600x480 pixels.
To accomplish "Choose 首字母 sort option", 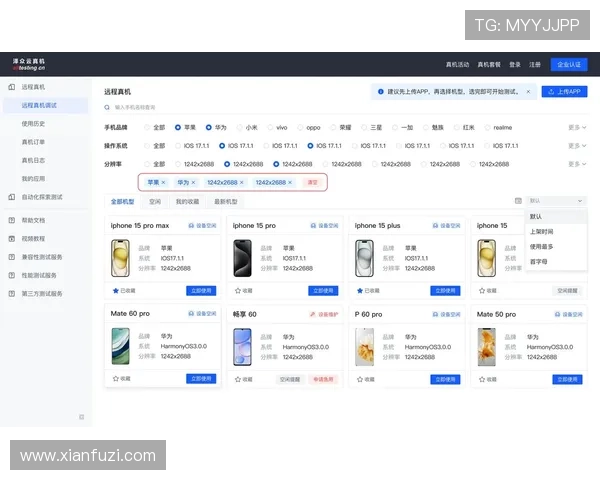I will 556,262.
